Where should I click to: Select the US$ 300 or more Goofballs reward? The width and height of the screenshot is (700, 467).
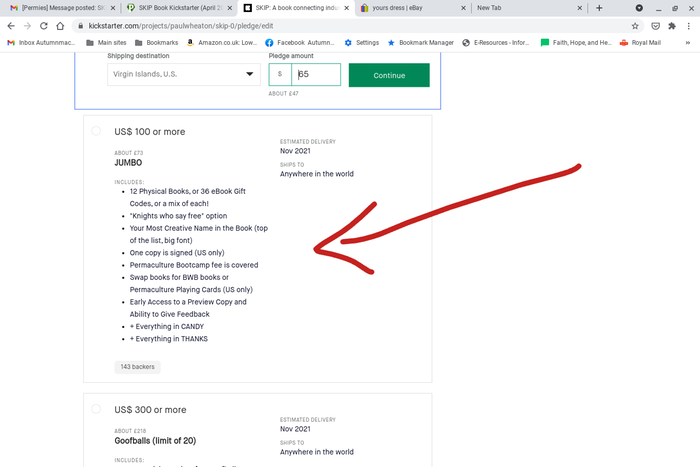tap(96, 409)
